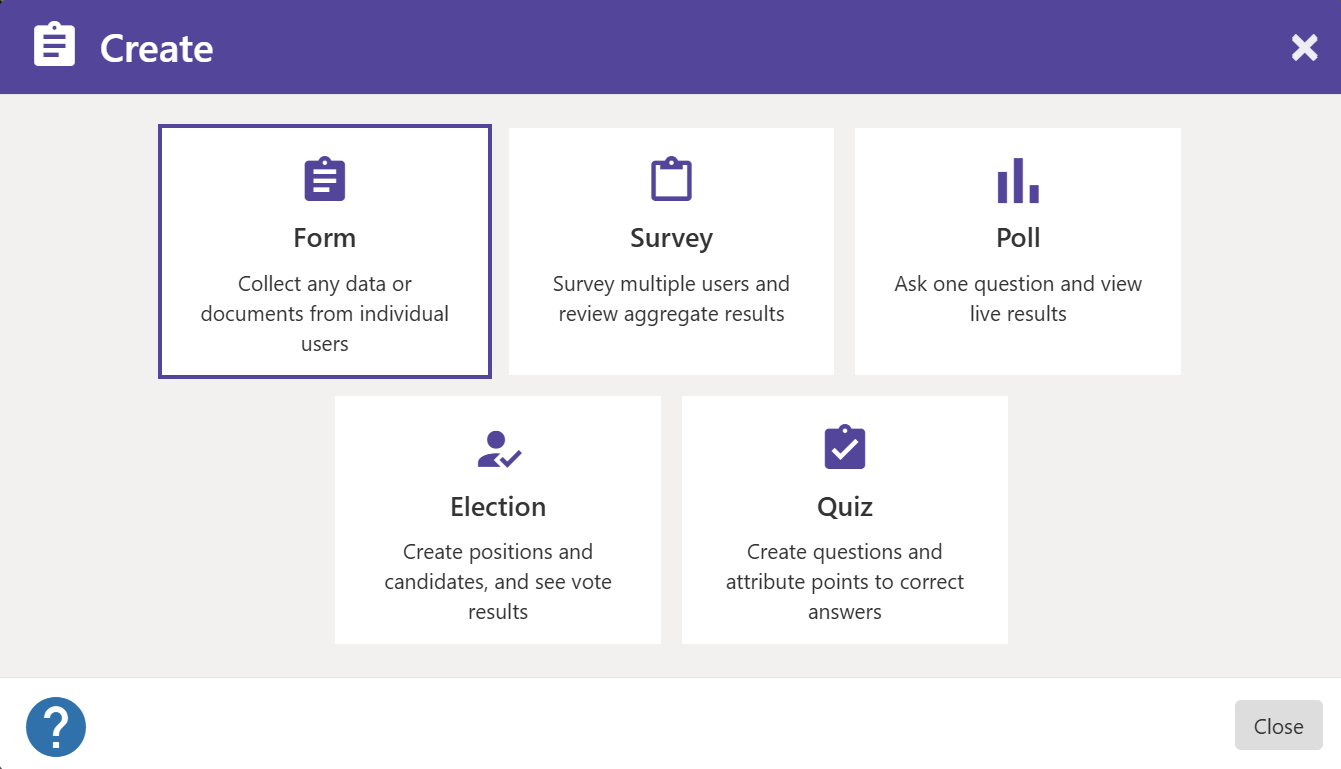Choose the Survey heading
The width and height of the screenshot is (1341, 769).
coord(671,238)
